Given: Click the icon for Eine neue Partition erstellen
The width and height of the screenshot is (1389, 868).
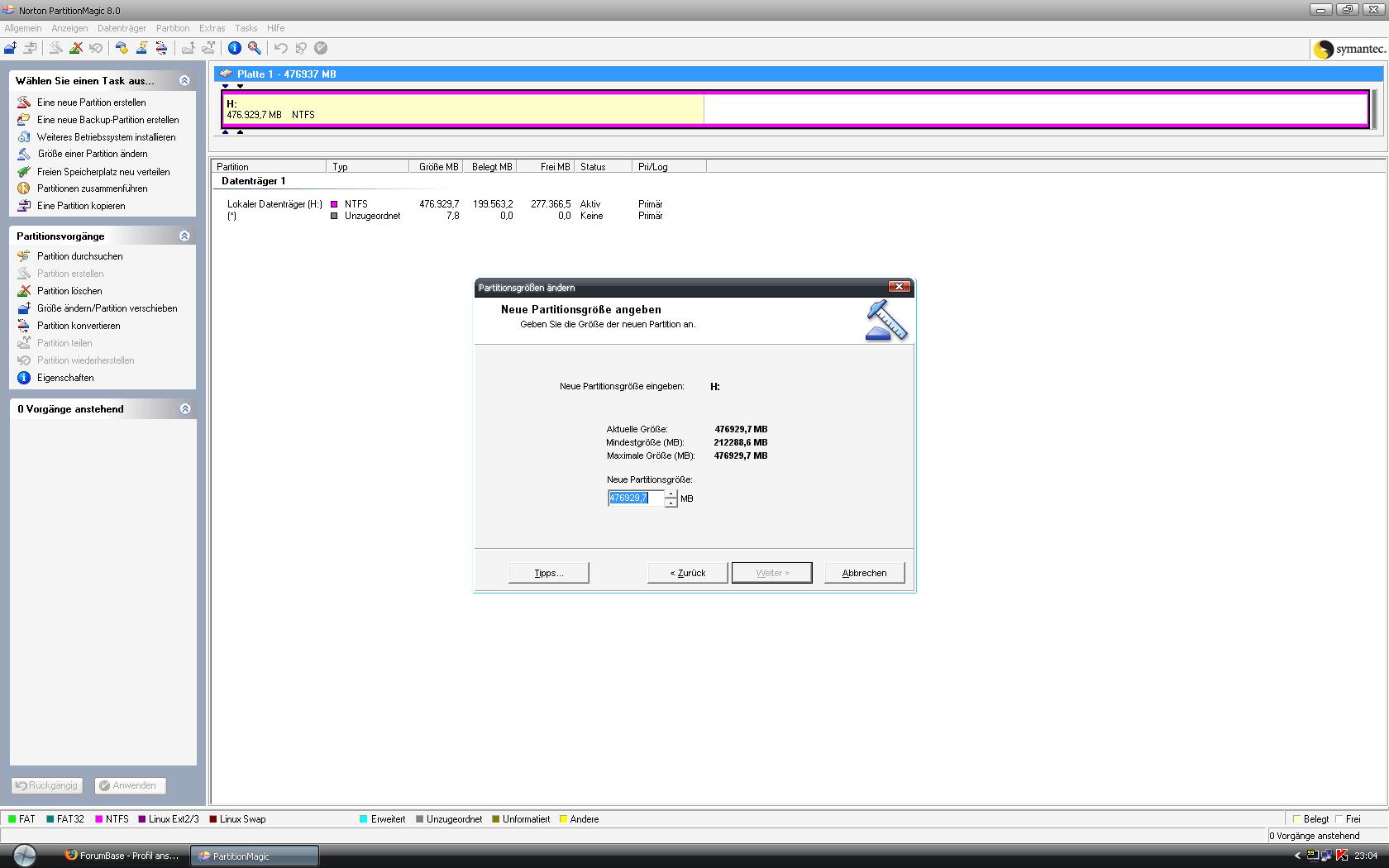Looking at the screenshot, I should coord(23,103).
